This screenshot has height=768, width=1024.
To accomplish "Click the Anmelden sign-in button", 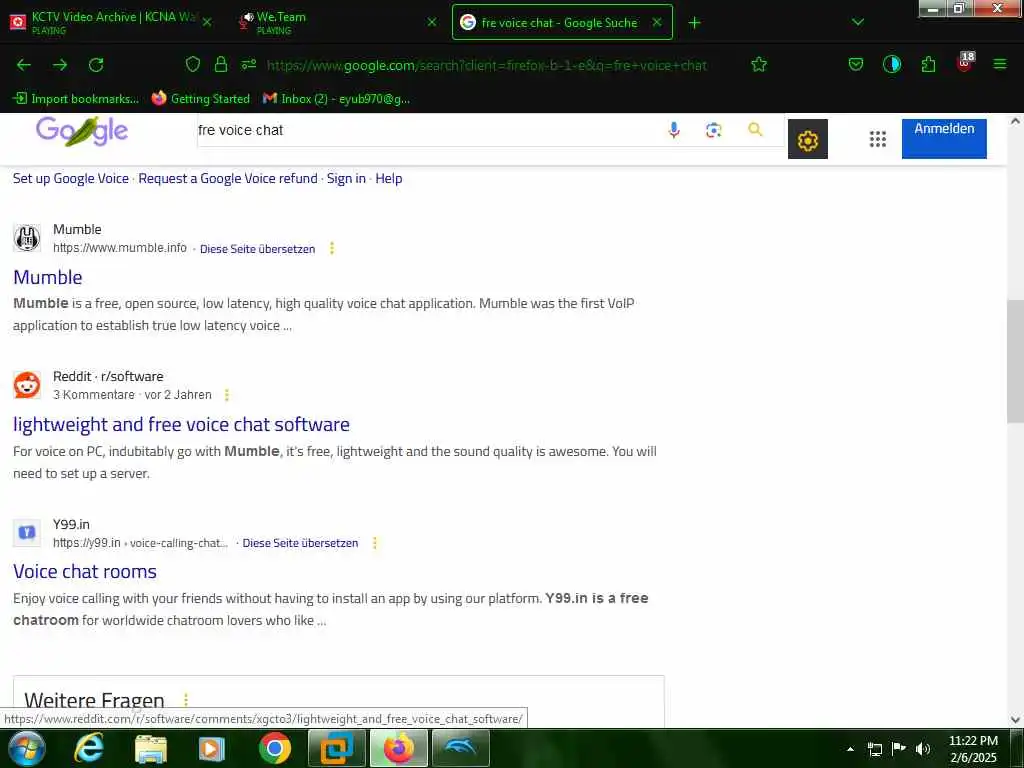I will tap(944, 138).
